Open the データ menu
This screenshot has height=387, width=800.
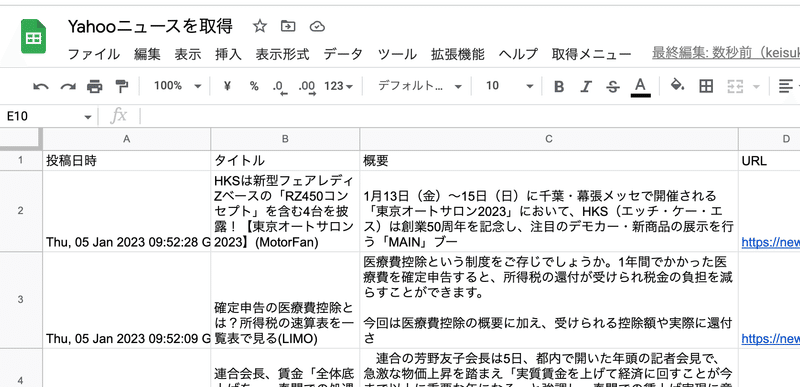[343, 54]
